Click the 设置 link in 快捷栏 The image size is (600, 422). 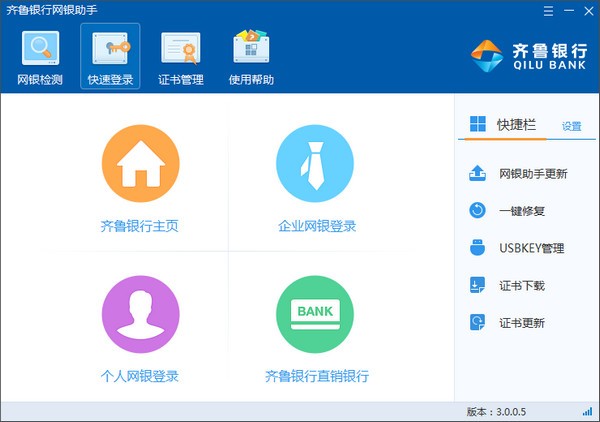572,126
